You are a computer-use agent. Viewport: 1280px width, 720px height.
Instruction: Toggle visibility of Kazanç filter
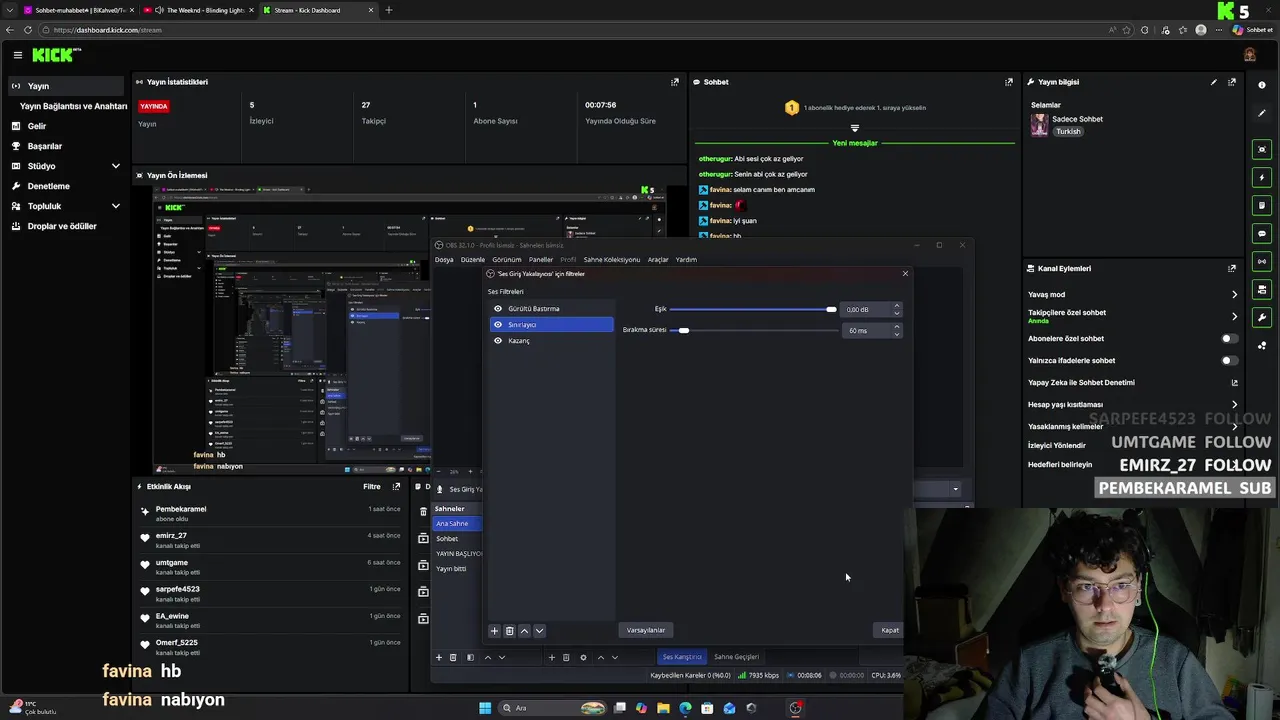coord(498,340)
